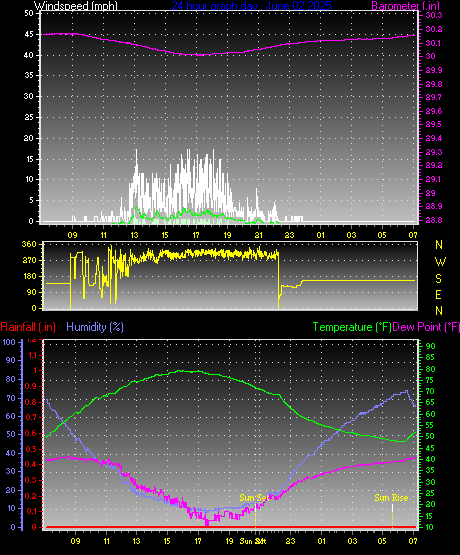Click the red "Rainfall (.in)" legend label

28,327
